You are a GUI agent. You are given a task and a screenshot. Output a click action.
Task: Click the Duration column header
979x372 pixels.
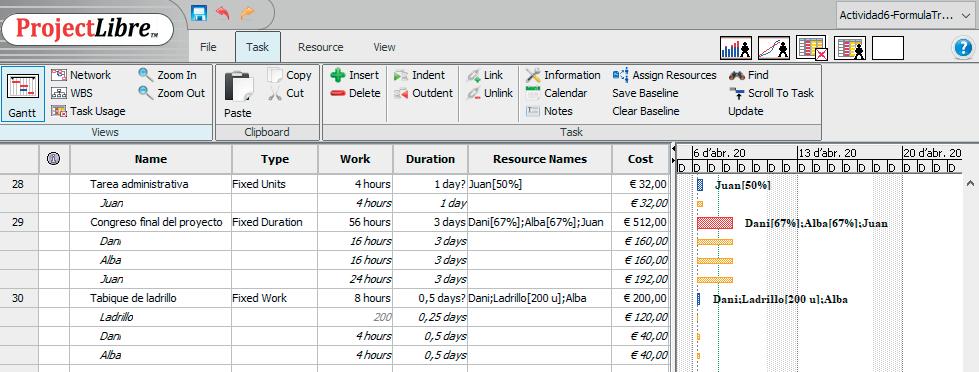pos(430,159)
